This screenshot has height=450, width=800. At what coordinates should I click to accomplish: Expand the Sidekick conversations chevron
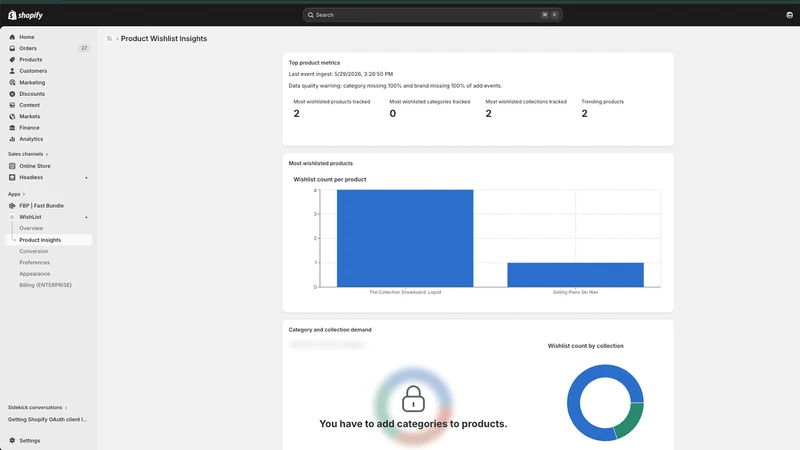[66, 408]
